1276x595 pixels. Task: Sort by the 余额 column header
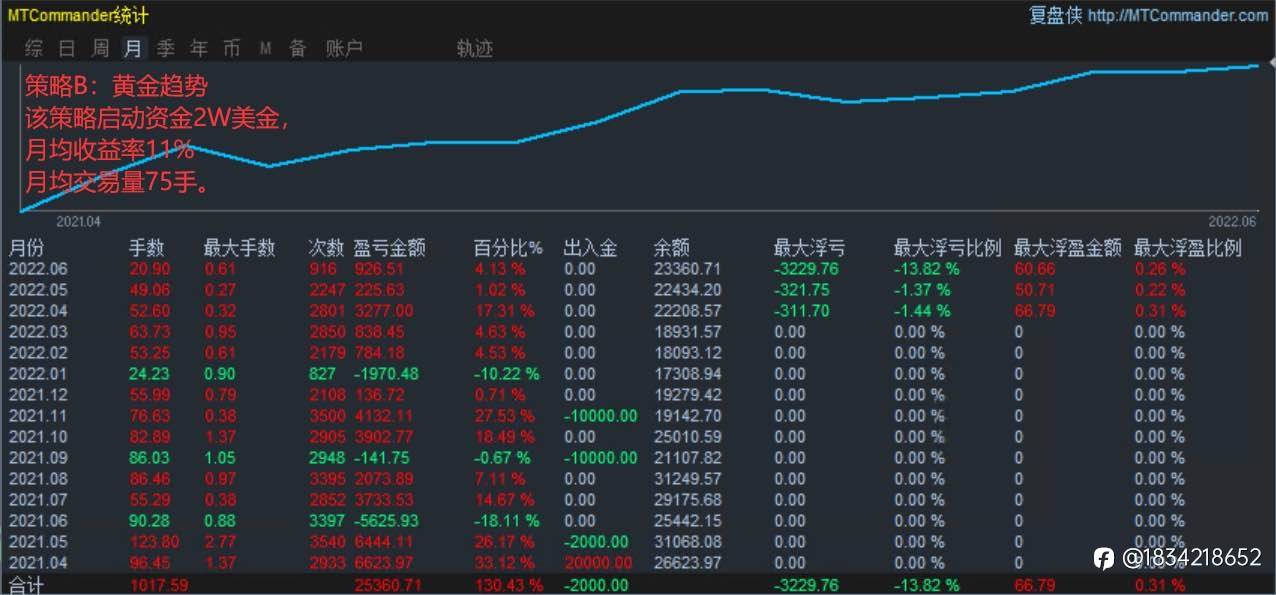click(x=672, y=248)
